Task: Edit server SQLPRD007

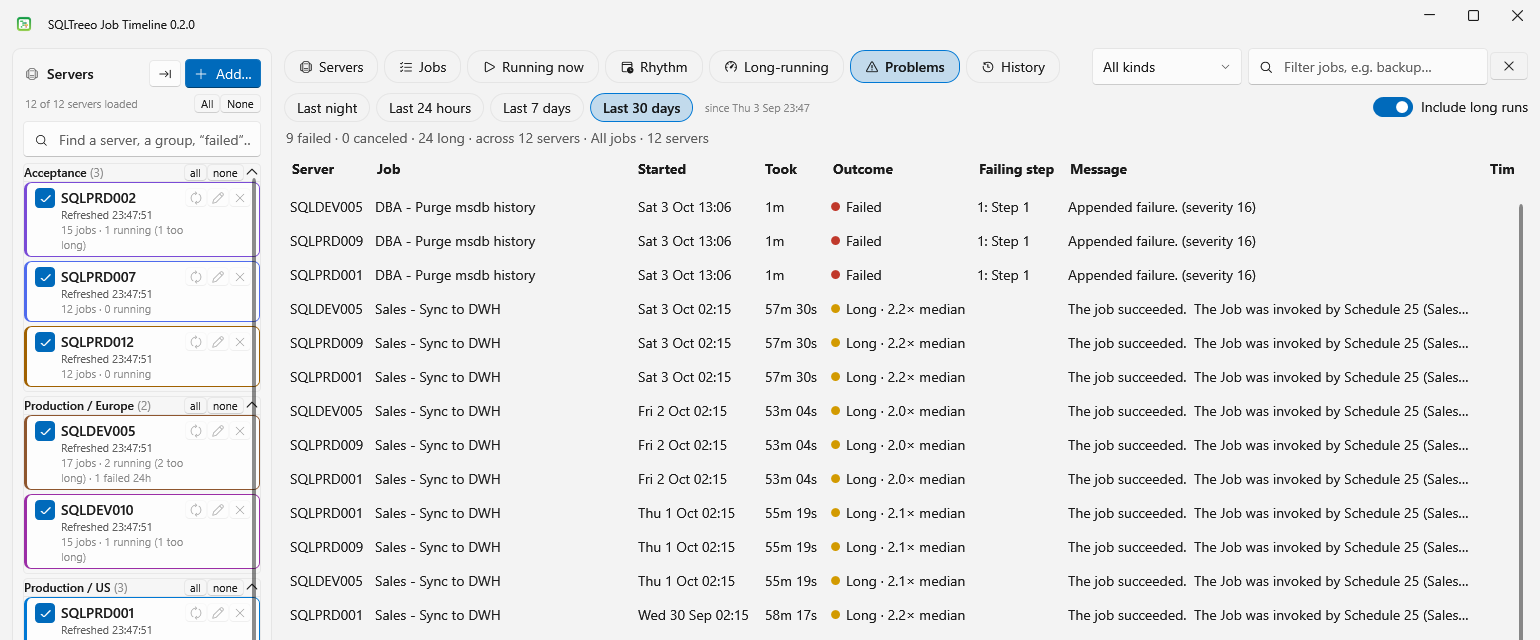Action: tap(218, 277)
